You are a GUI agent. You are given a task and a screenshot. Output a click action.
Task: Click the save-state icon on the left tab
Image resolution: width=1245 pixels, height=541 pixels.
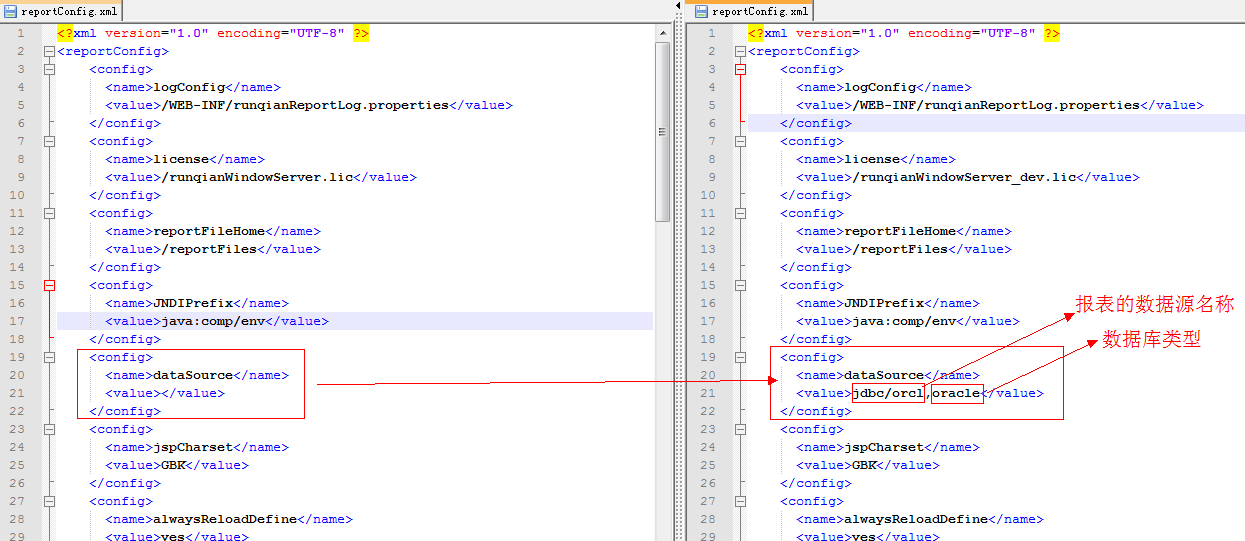11,12
